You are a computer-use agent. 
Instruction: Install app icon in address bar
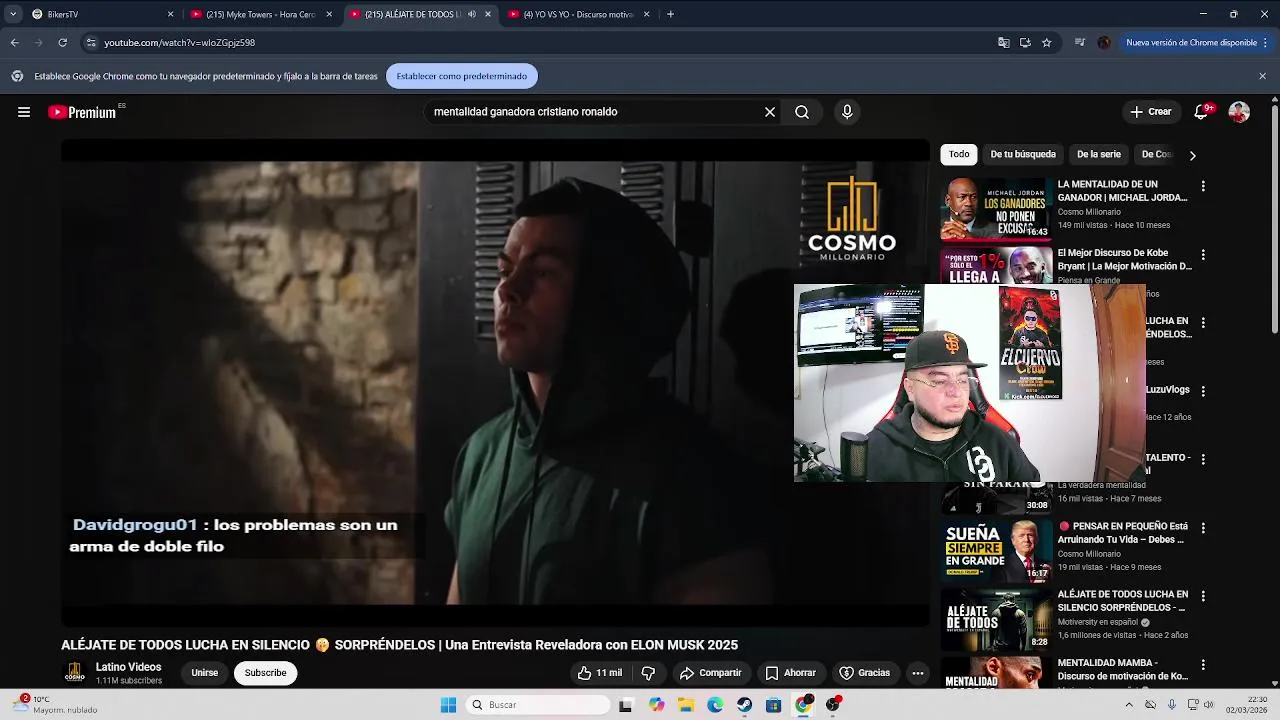click(x=1025, y=43)
